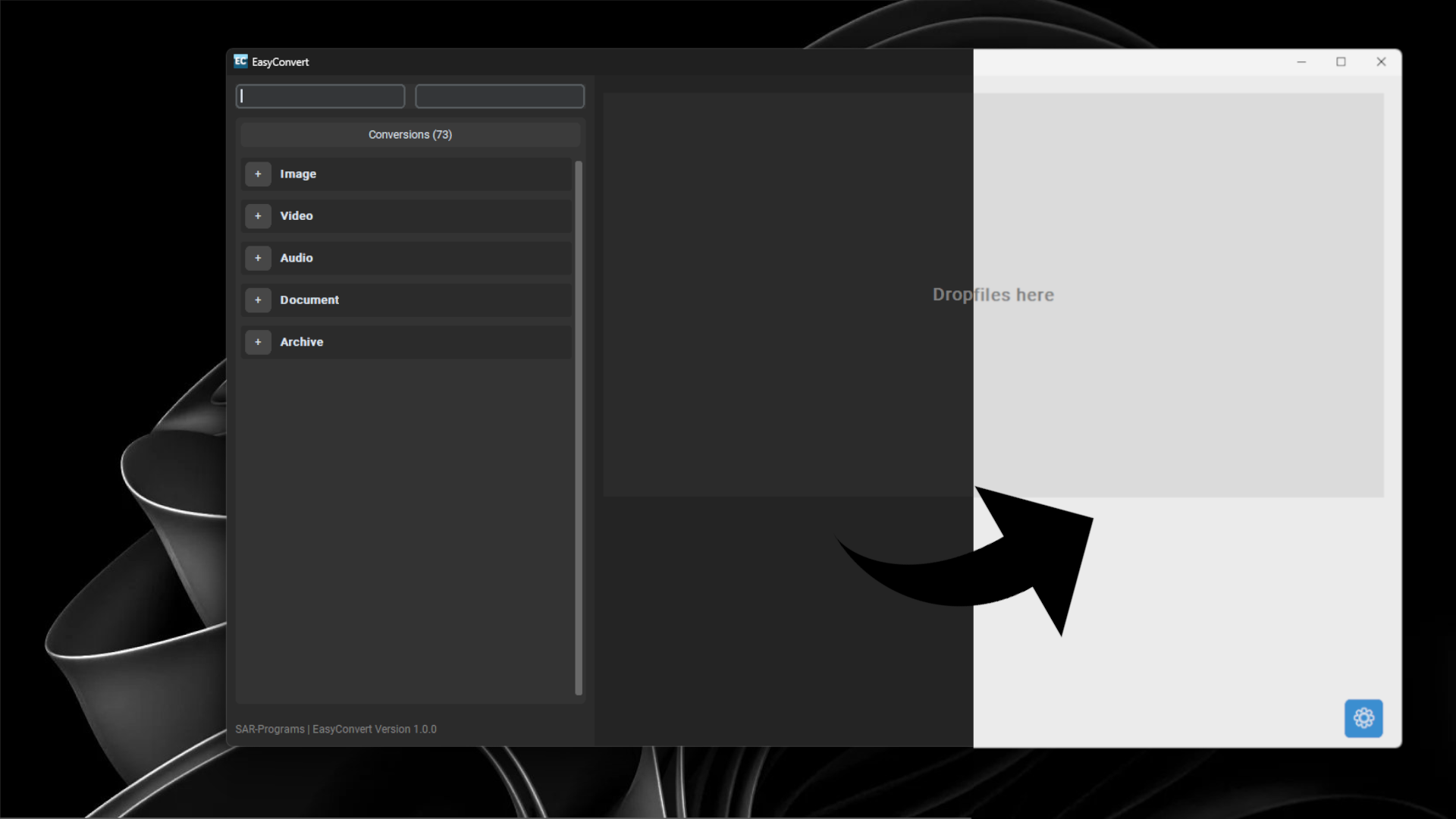Open the blue settings gear button
The height and width of the screenshot is (819, 1456).
1363,718
